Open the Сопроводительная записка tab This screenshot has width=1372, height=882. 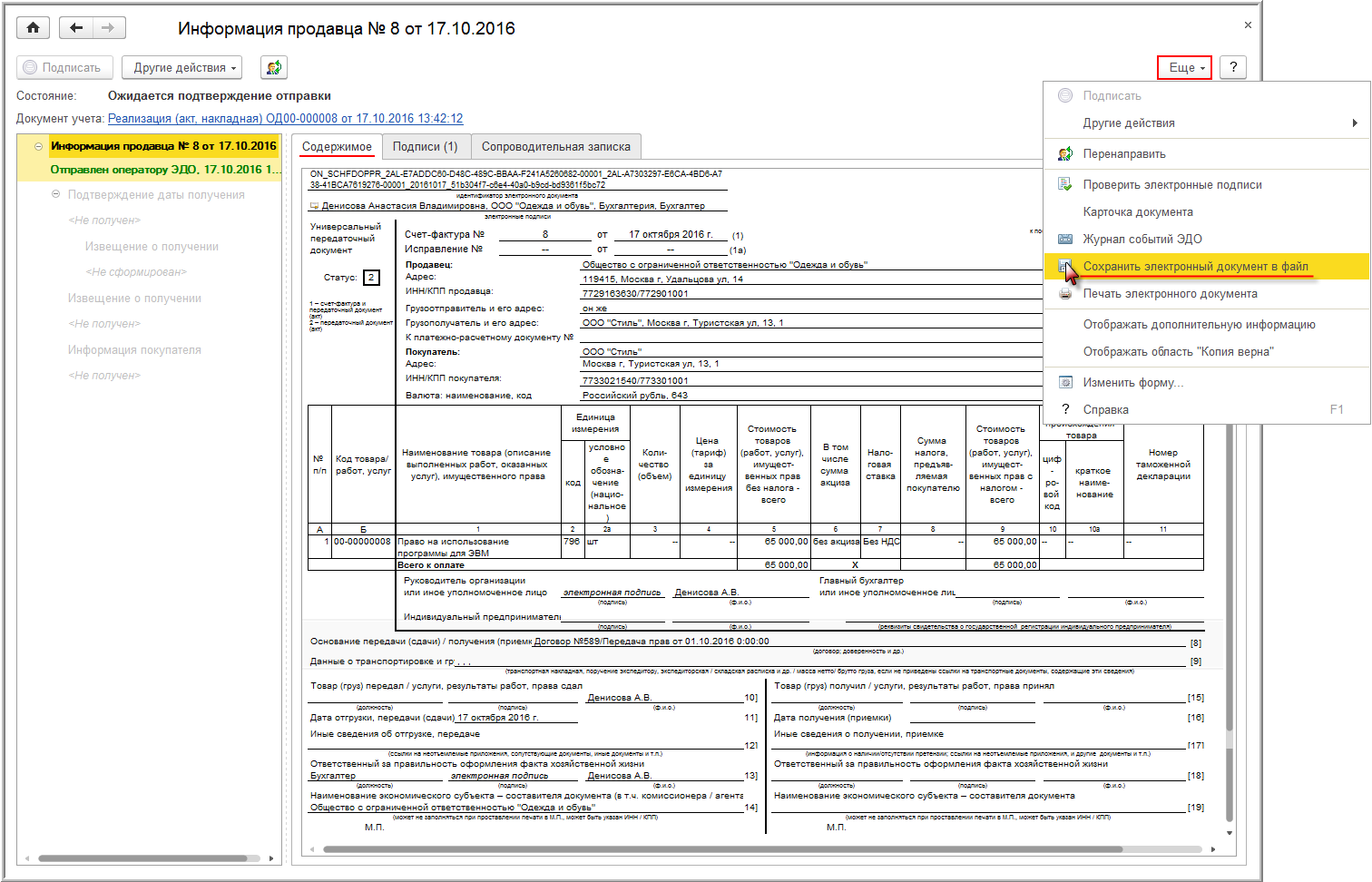coord(555,146)
